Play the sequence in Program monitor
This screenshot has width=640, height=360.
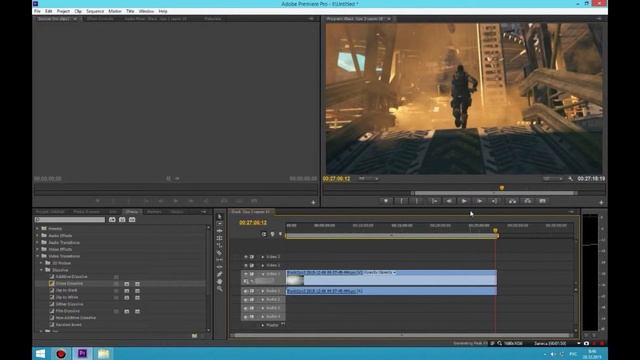464,201
